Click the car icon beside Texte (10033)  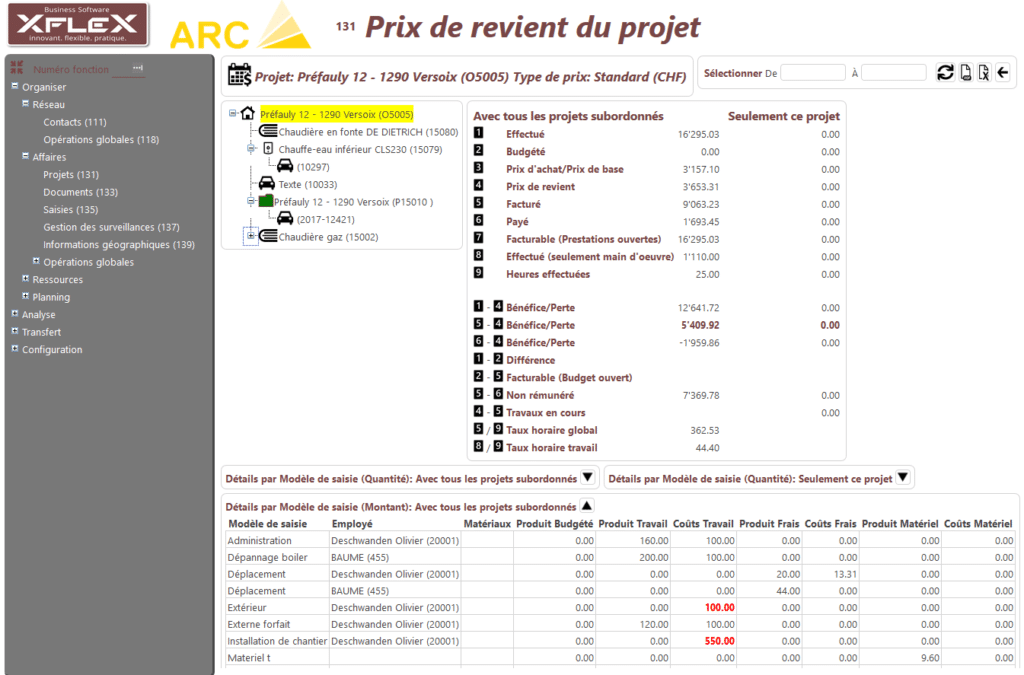point(266,183)
